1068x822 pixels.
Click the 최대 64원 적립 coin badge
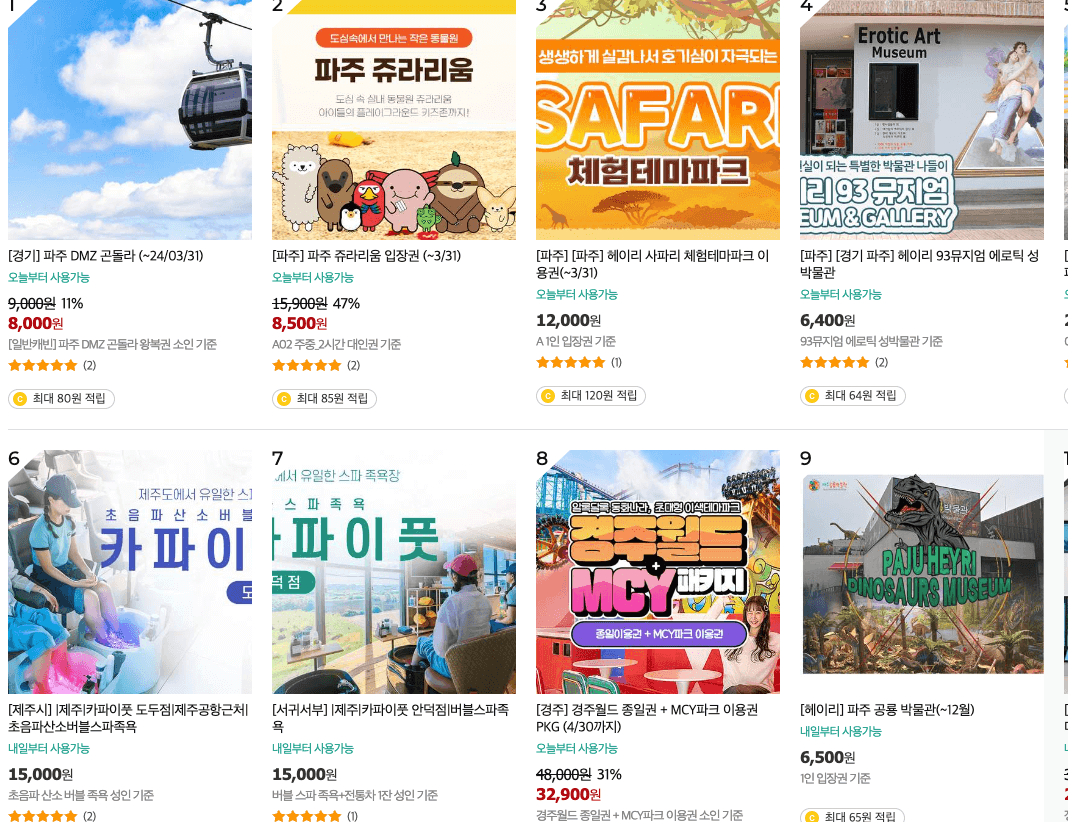(853, 396)
